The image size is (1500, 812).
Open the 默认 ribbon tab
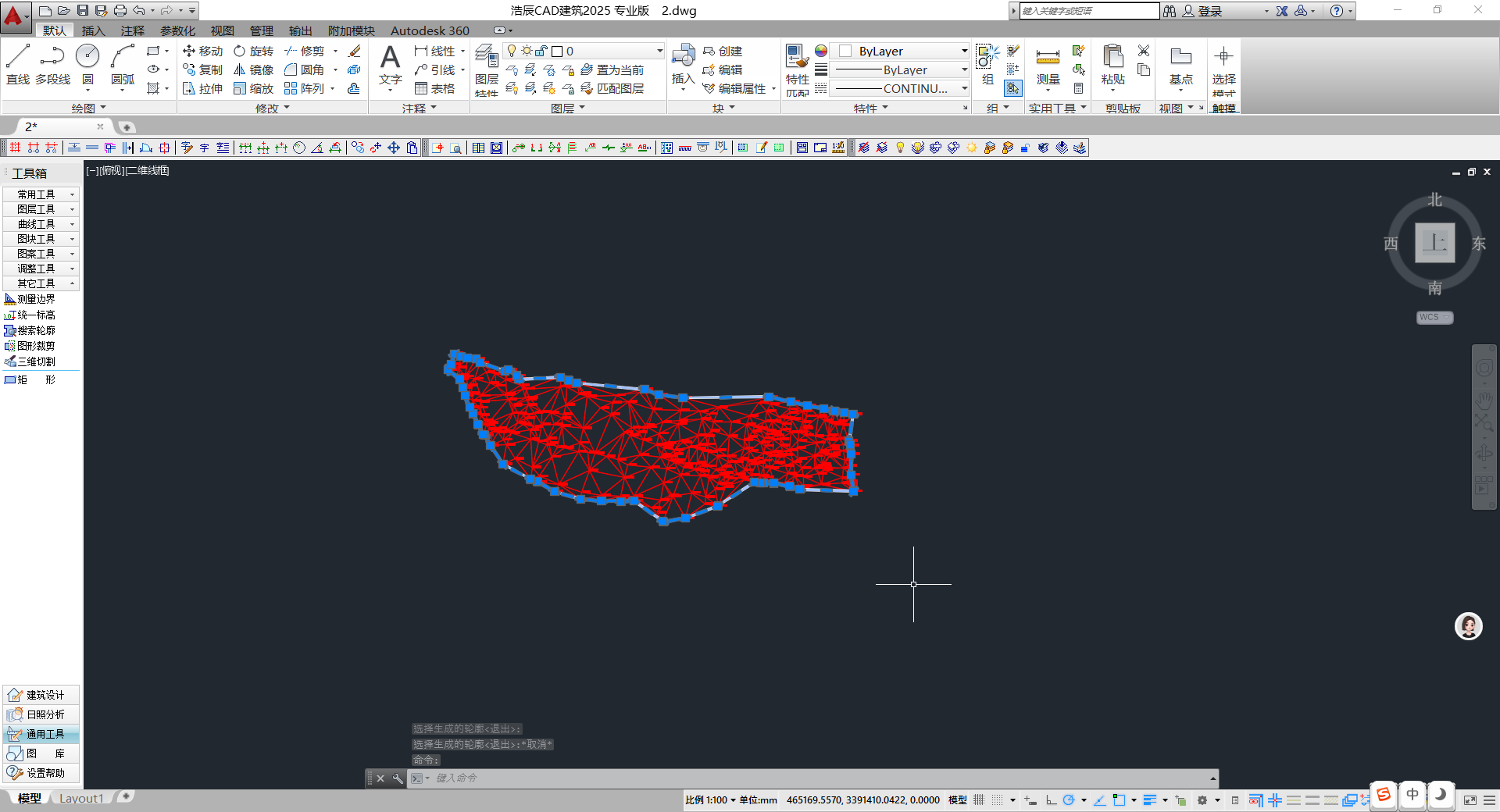pos(54,30)
